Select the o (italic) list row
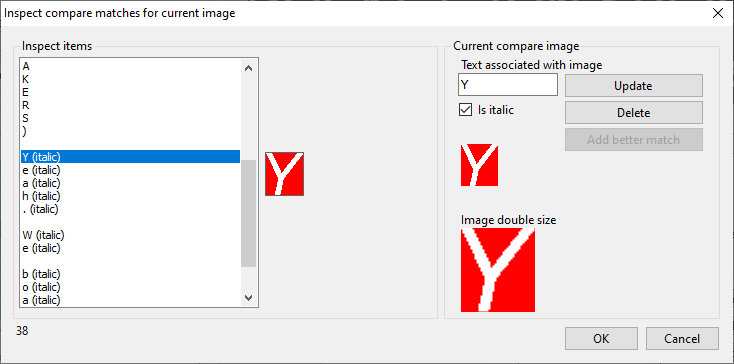The width and height of the screenshot is (734, 364). (131, 286)
